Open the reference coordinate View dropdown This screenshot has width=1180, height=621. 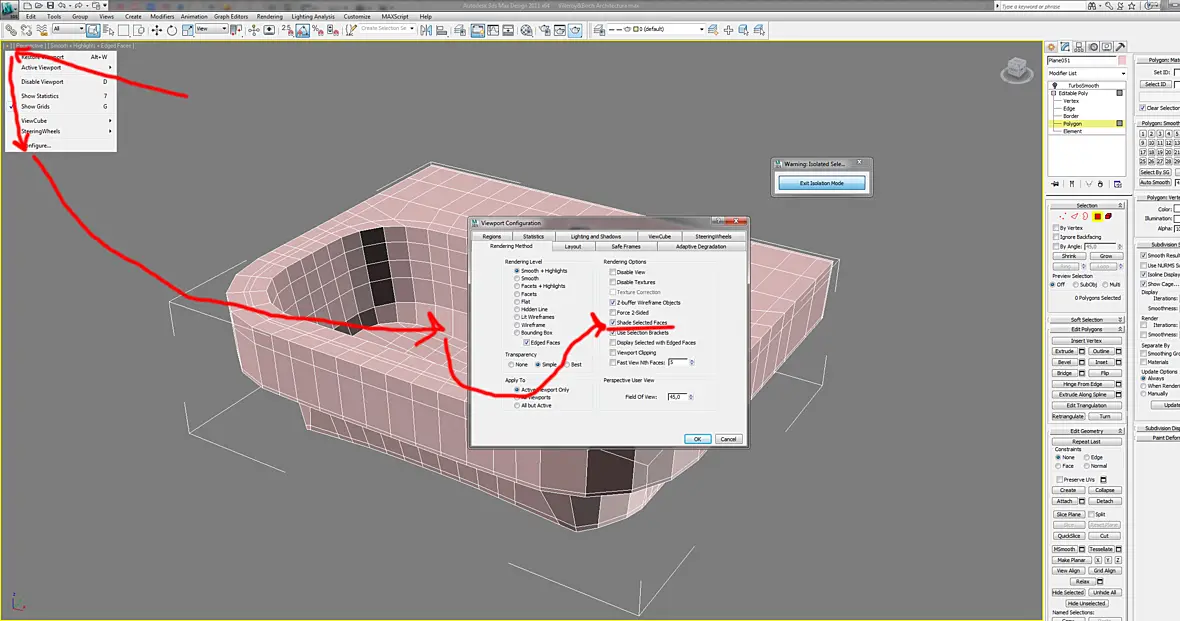pos(211,29)
